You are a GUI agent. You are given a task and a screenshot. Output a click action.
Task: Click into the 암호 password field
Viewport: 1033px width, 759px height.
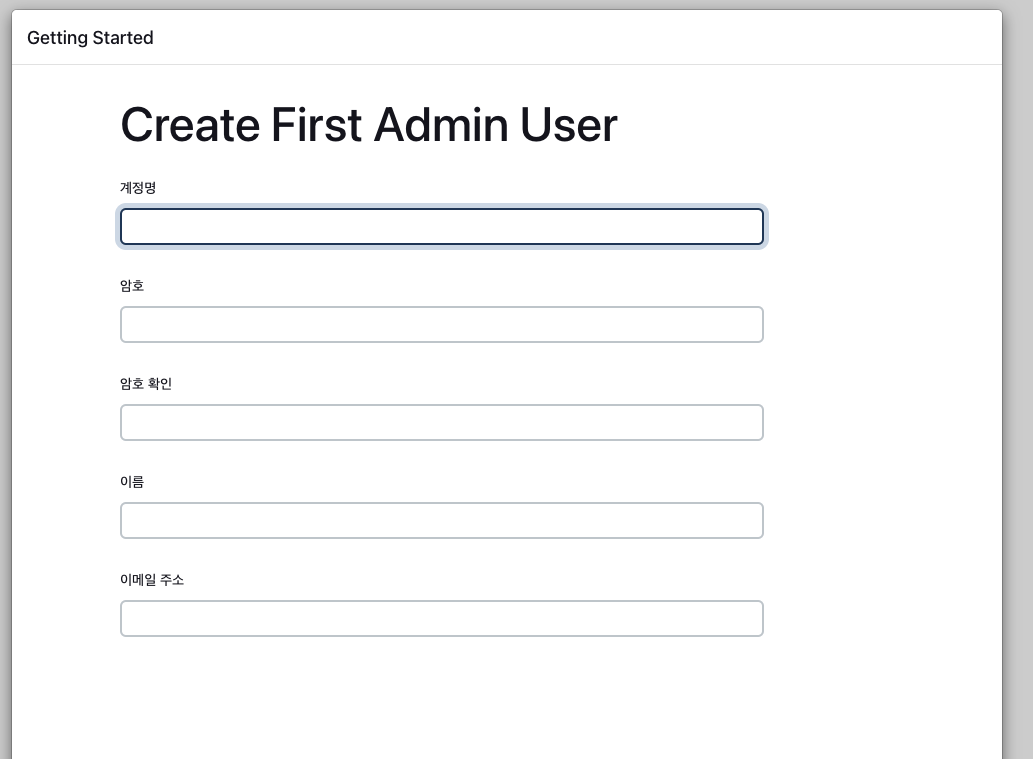click(441, 325)
